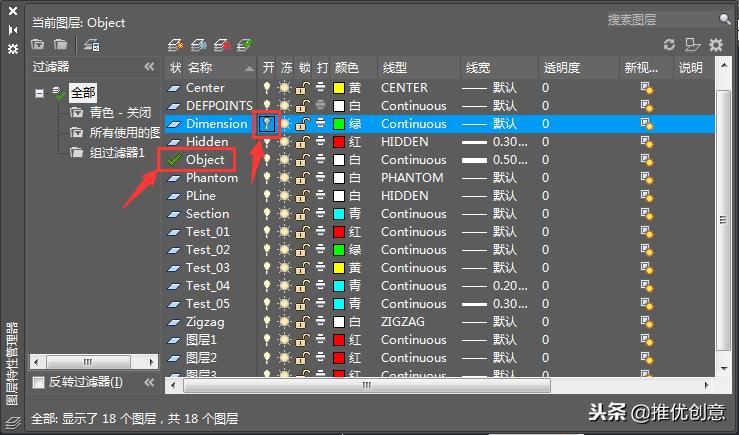Collapse the 全部 filter tree node

pos(40,93)
